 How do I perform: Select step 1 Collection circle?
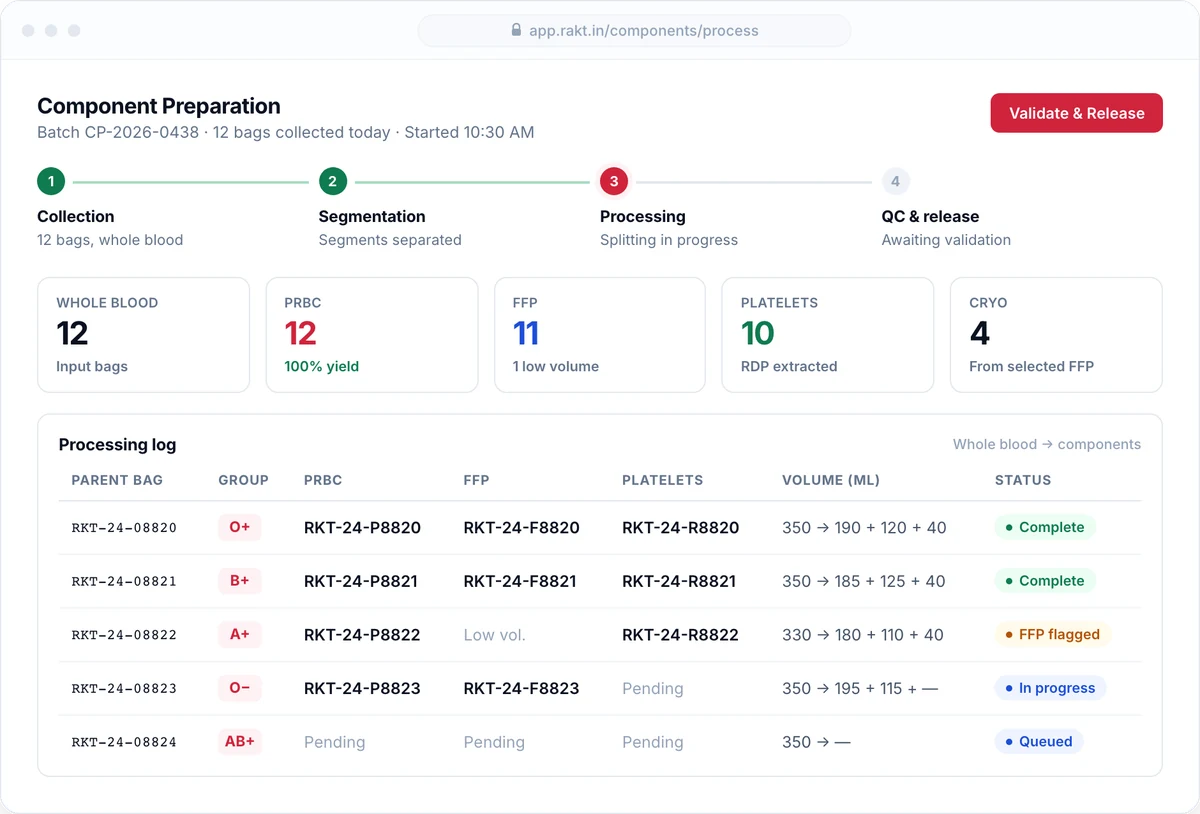[51, 181]
